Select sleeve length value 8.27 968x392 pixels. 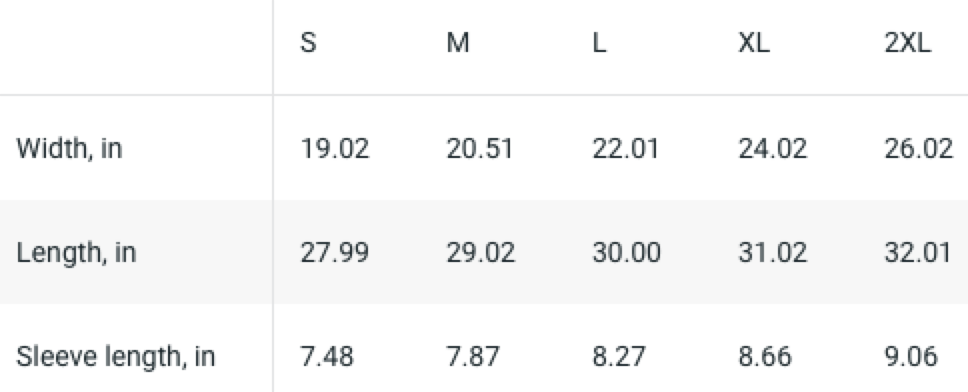pyautogui.click(x=619, y=356)
